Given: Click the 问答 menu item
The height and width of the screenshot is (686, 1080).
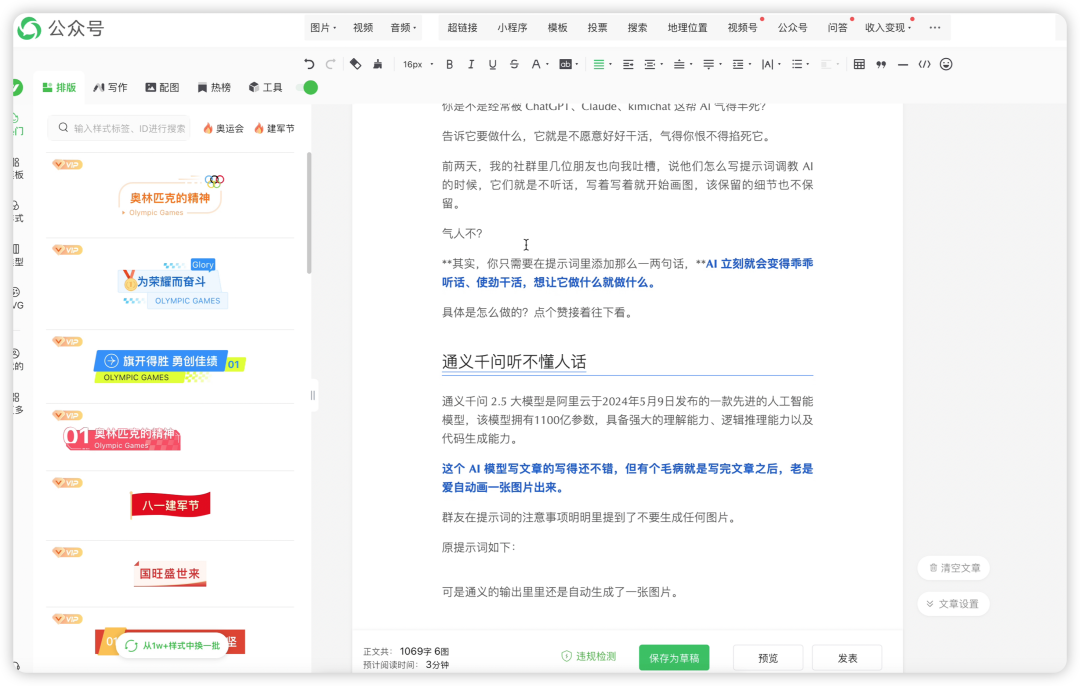Looking at the screenshot, I should (x=838, y=28).
